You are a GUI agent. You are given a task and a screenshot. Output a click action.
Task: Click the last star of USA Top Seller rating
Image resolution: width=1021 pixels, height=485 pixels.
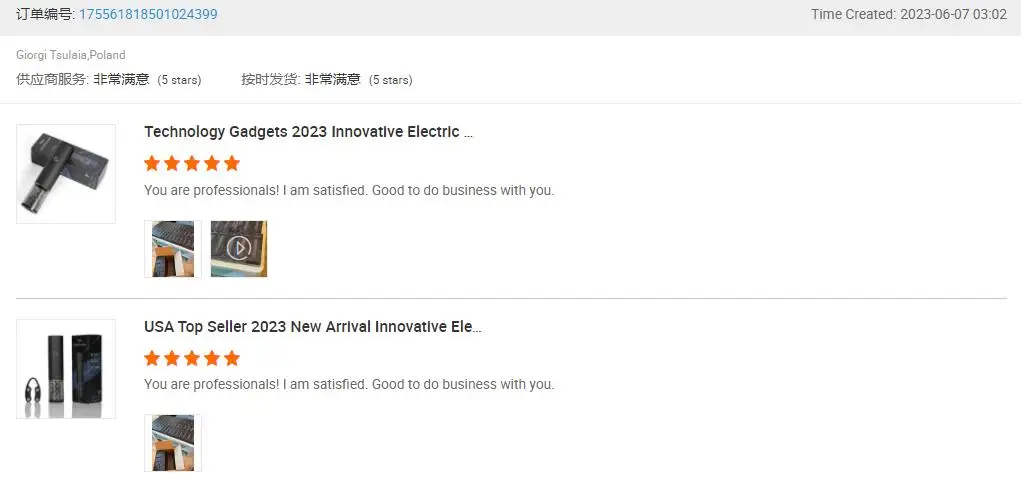pyautogui.click(x=232, y=358)
